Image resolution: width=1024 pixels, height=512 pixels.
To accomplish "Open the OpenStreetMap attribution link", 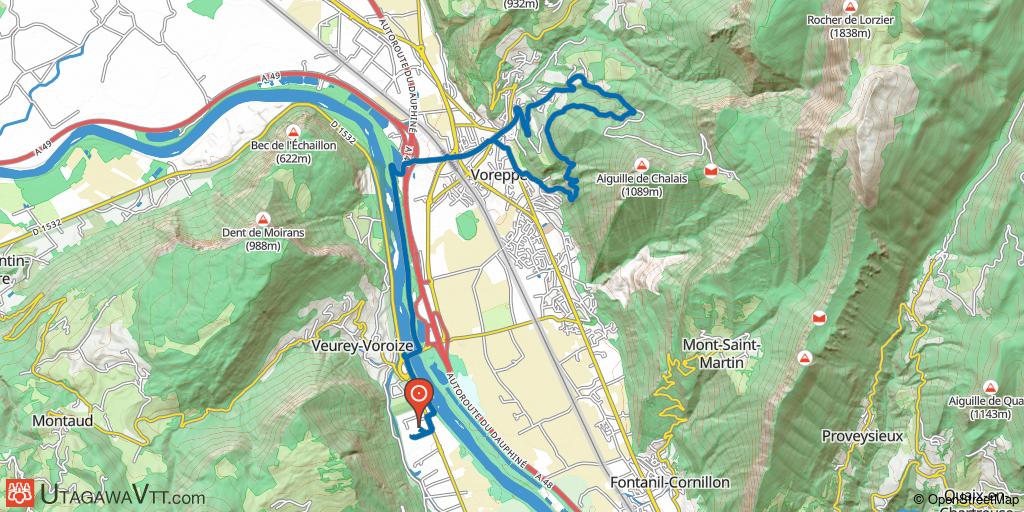I will click(969, 500).
